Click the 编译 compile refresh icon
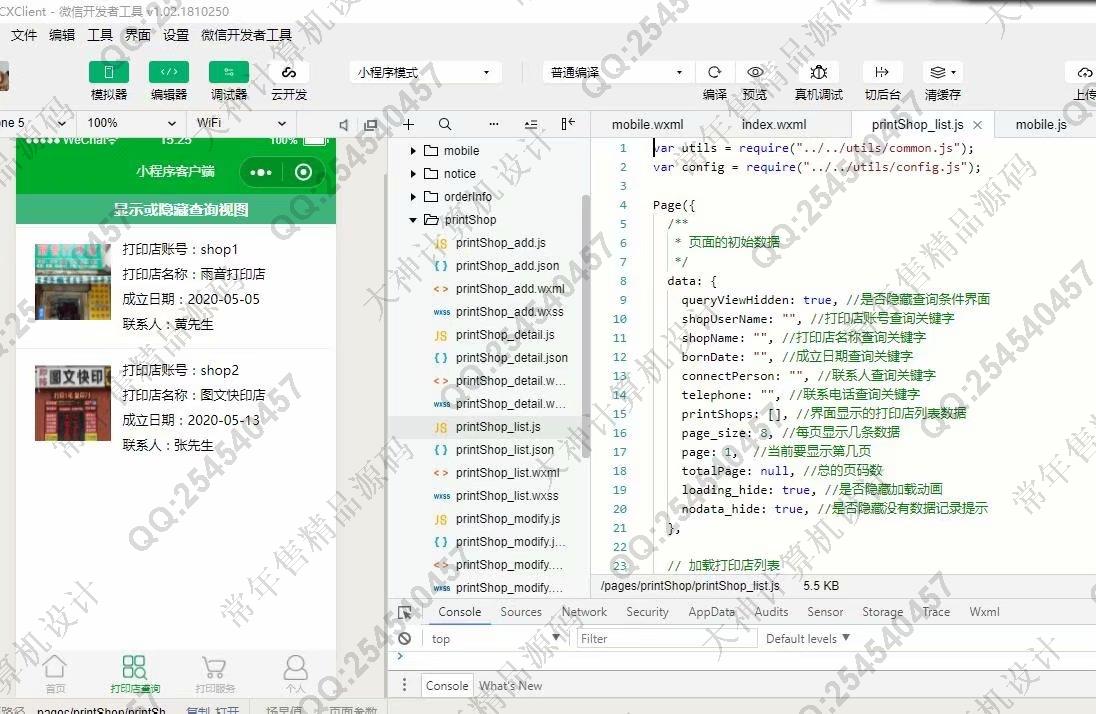The image size is (1096, 714). tap(714, 72)
